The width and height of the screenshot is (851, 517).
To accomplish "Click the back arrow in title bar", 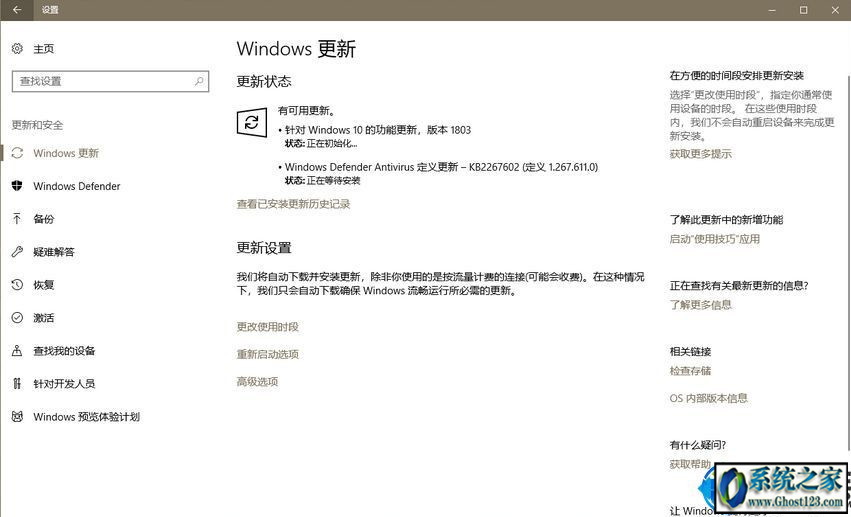I will pos(17,10).
